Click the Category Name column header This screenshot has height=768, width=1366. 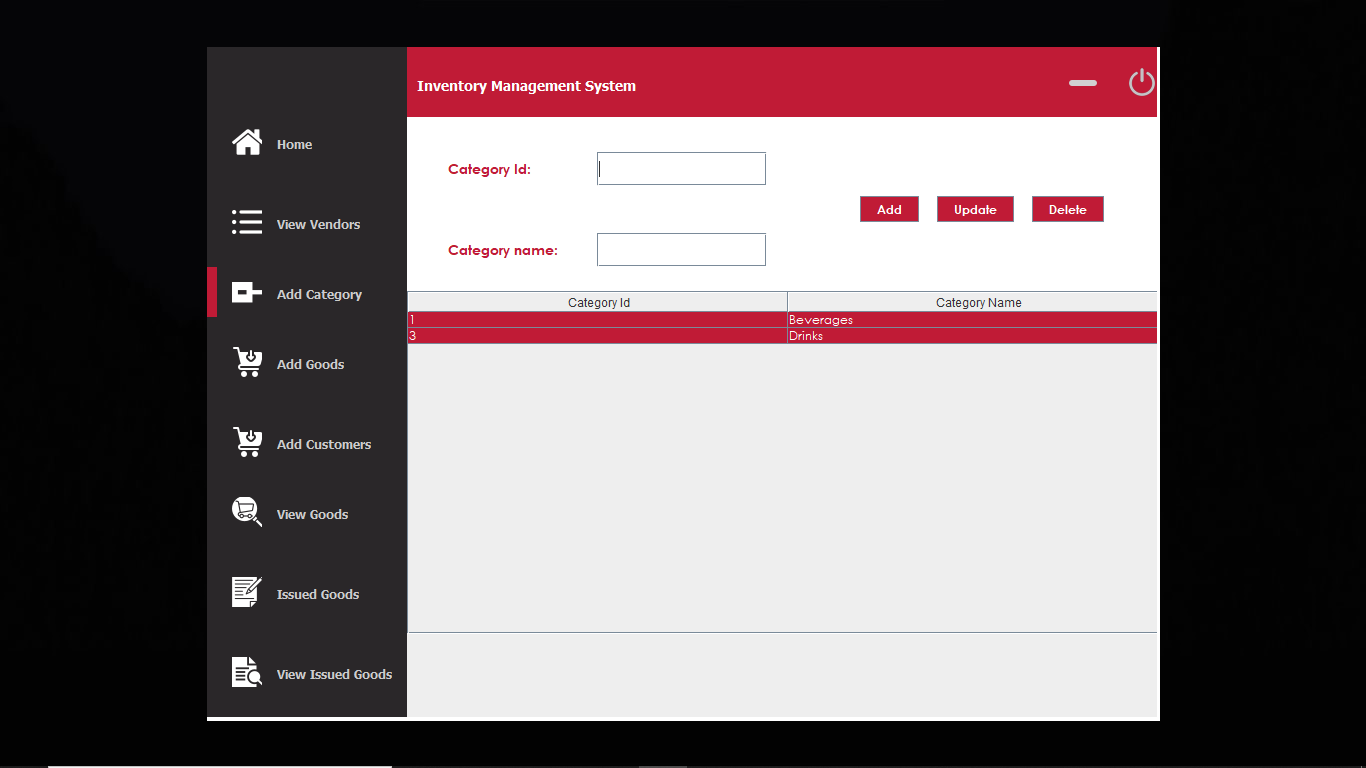(972, 302)
